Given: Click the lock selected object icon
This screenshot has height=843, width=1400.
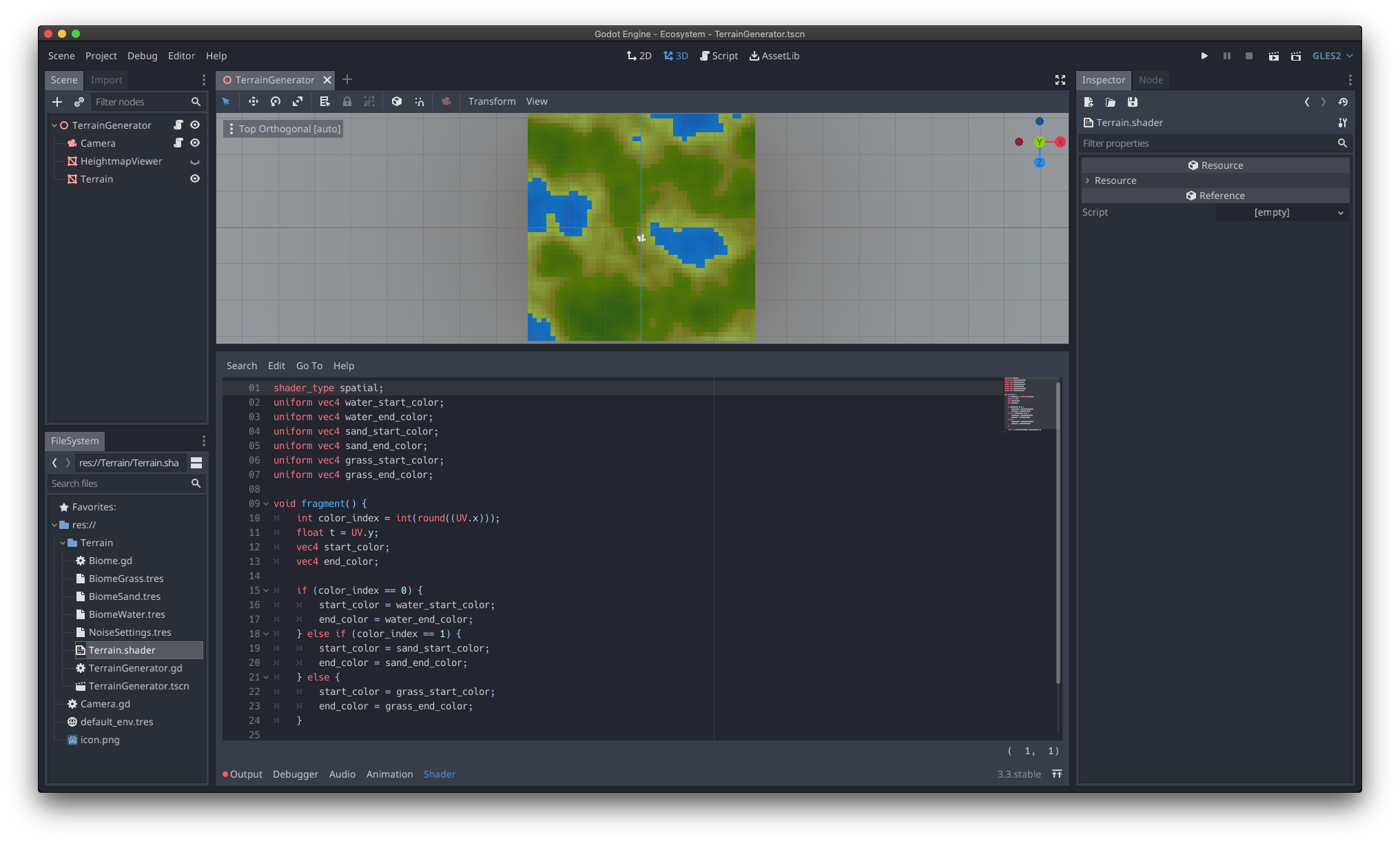Looking at the screenshot, I should pos(347,101).
